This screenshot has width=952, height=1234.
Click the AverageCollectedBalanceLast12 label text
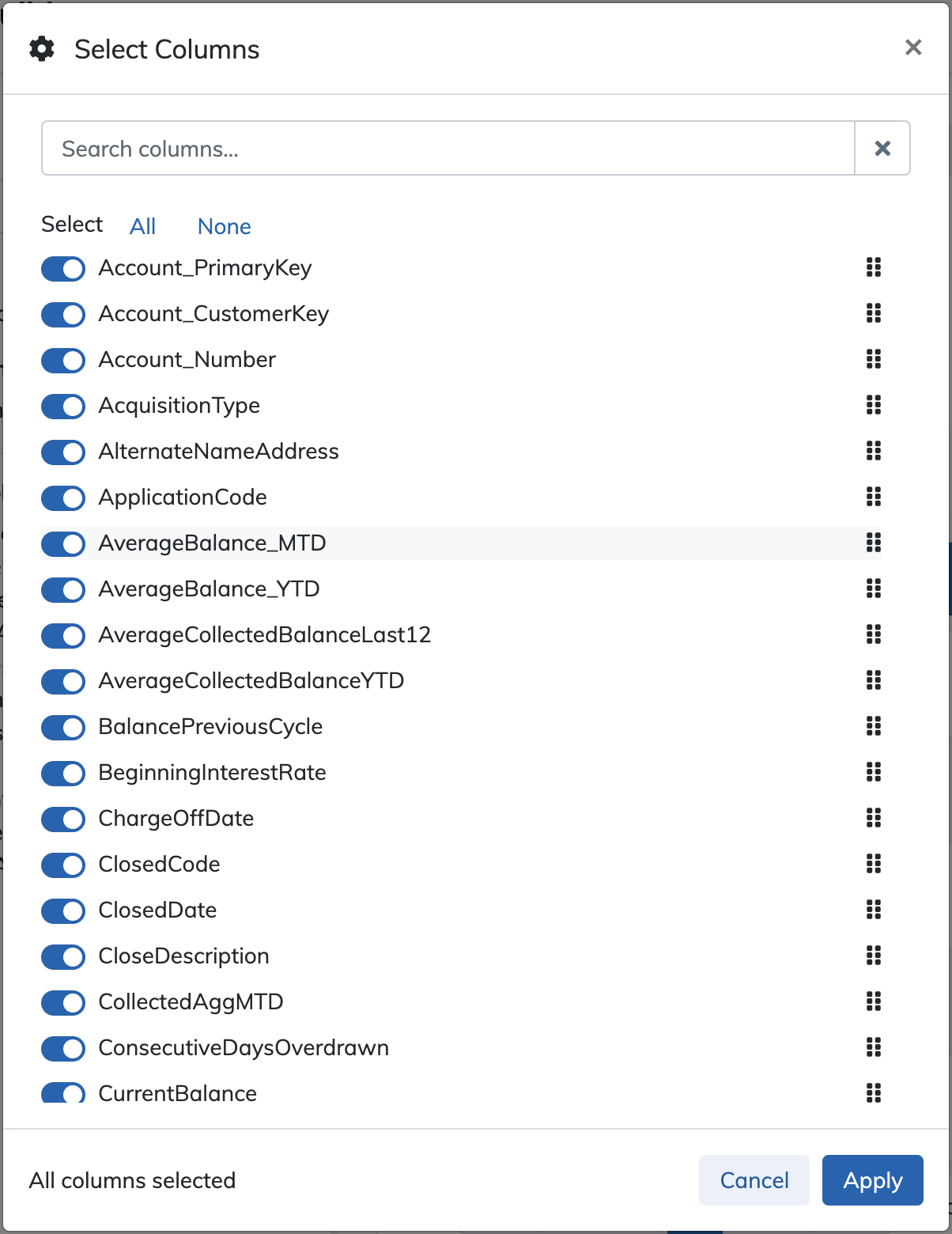click(264, 635)
